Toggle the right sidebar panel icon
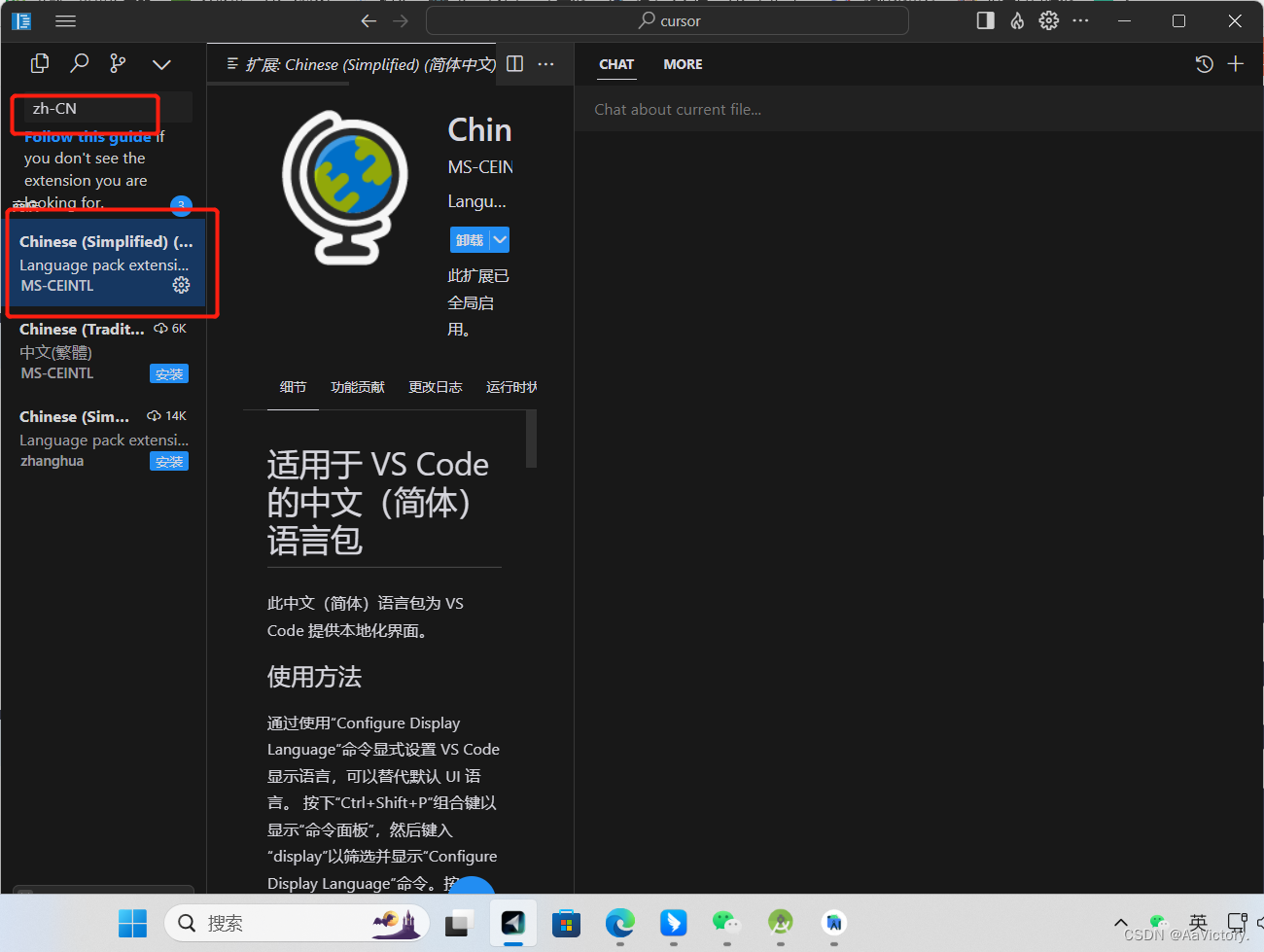1264x952 pixels. pos(984,19)
